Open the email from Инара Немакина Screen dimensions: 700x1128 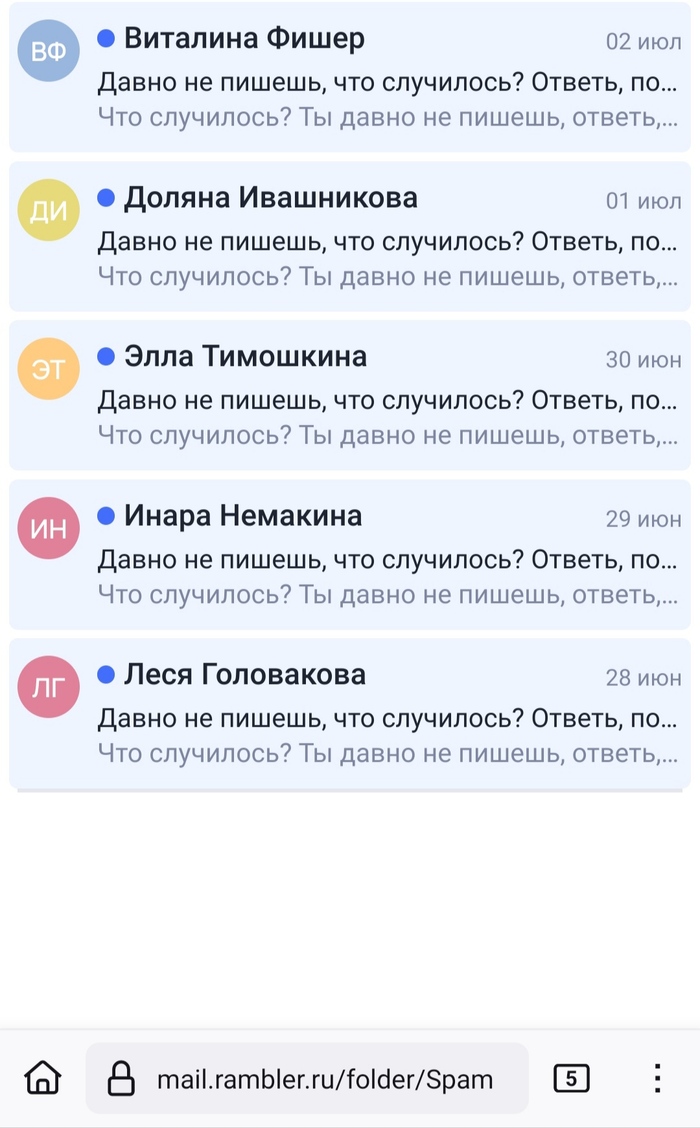click(x=350, y=555)
